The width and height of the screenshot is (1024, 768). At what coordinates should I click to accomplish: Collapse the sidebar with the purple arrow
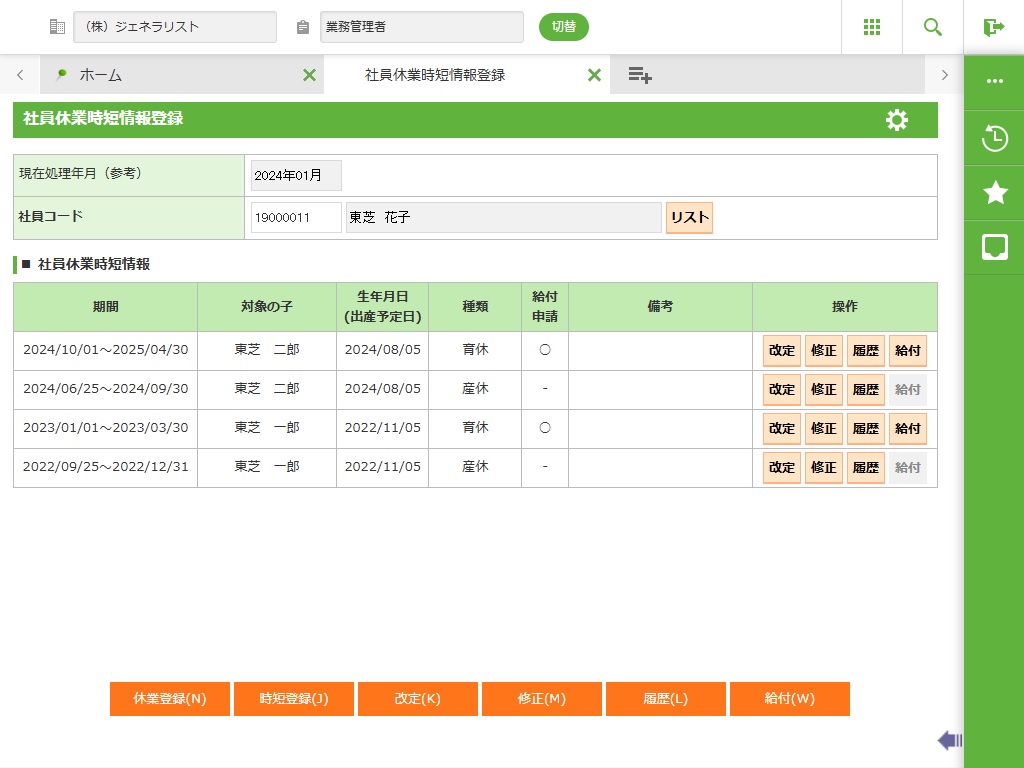click(x=949, y=740)
